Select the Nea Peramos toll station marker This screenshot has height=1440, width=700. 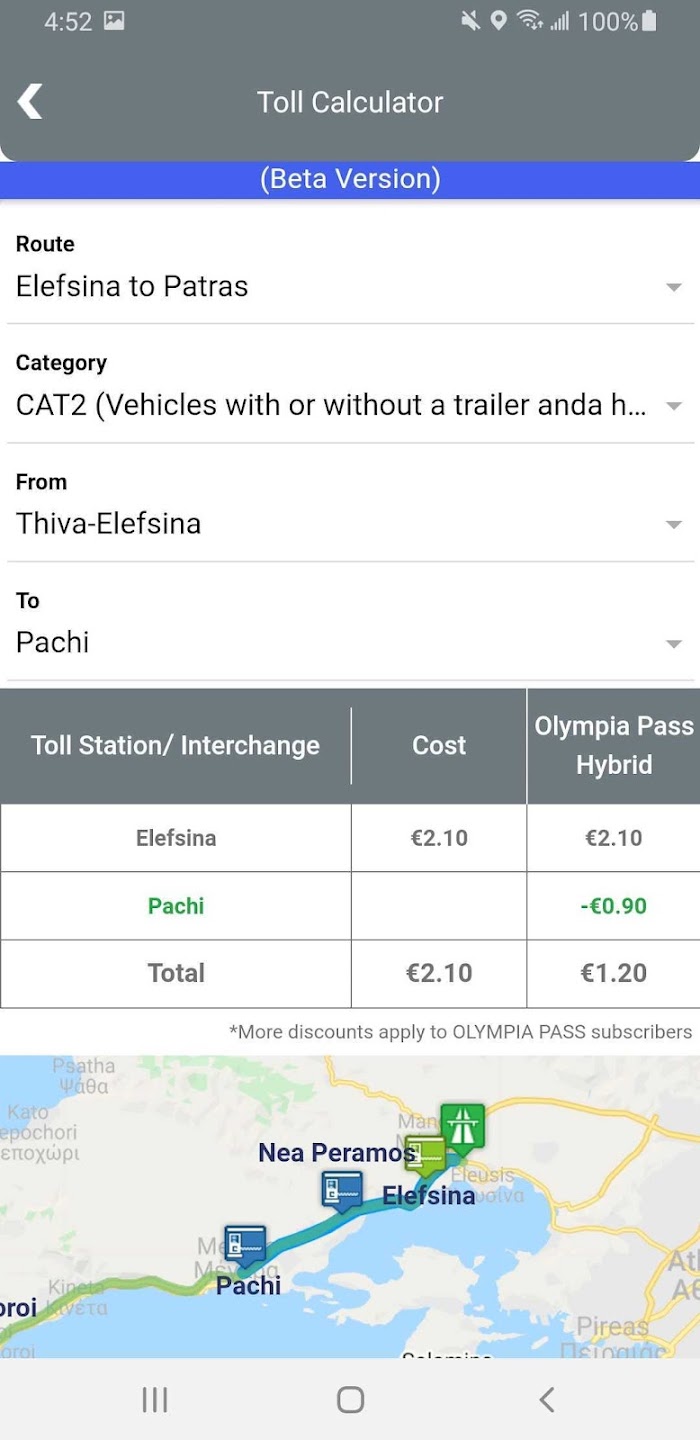pyautogui.click(x=342, y=1191)
